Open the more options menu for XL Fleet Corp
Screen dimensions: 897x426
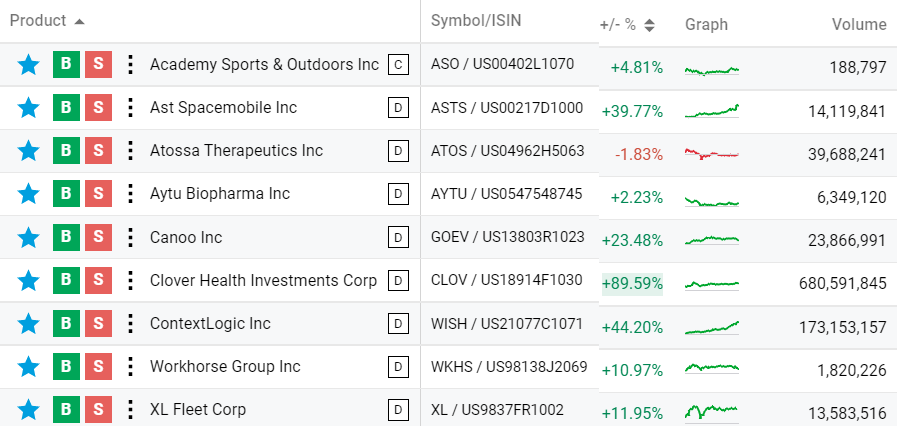tap(130, 409)
